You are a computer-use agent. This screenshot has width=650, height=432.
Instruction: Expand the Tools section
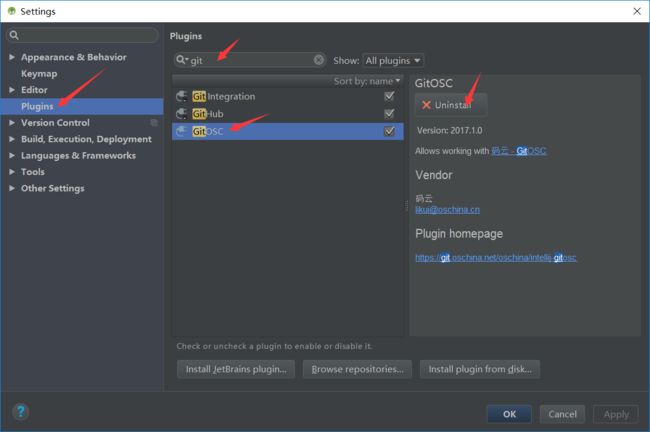click(12, 172)
